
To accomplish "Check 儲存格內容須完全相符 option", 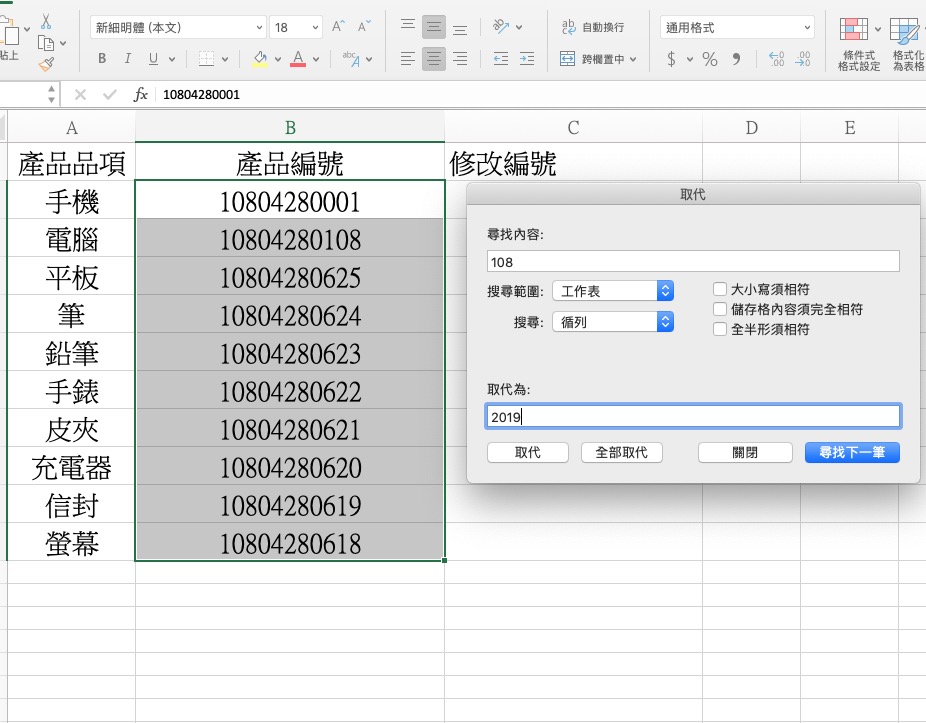I will coord(720,310).
